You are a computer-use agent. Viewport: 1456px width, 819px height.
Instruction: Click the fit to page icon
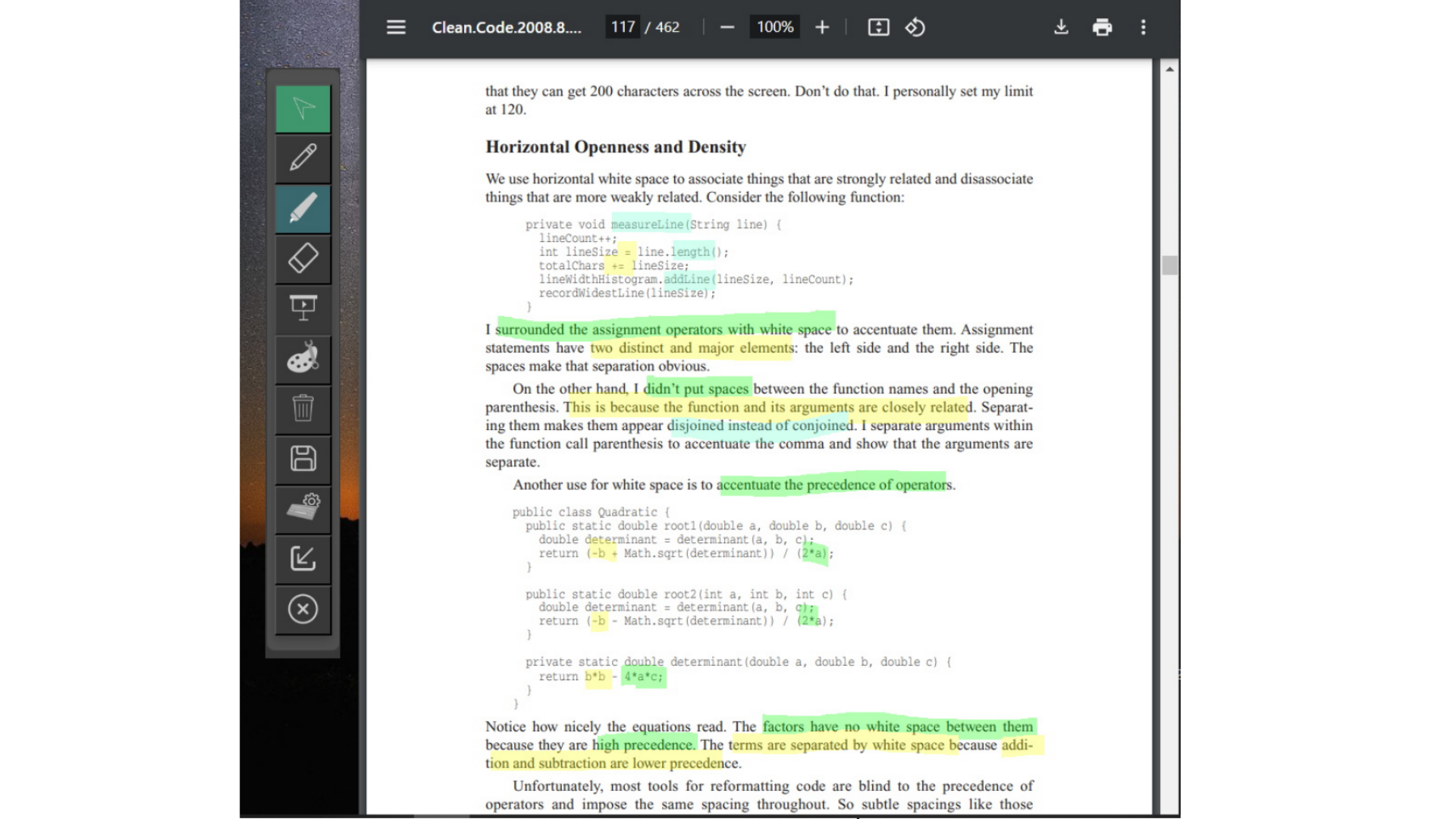tap(878, 27)
